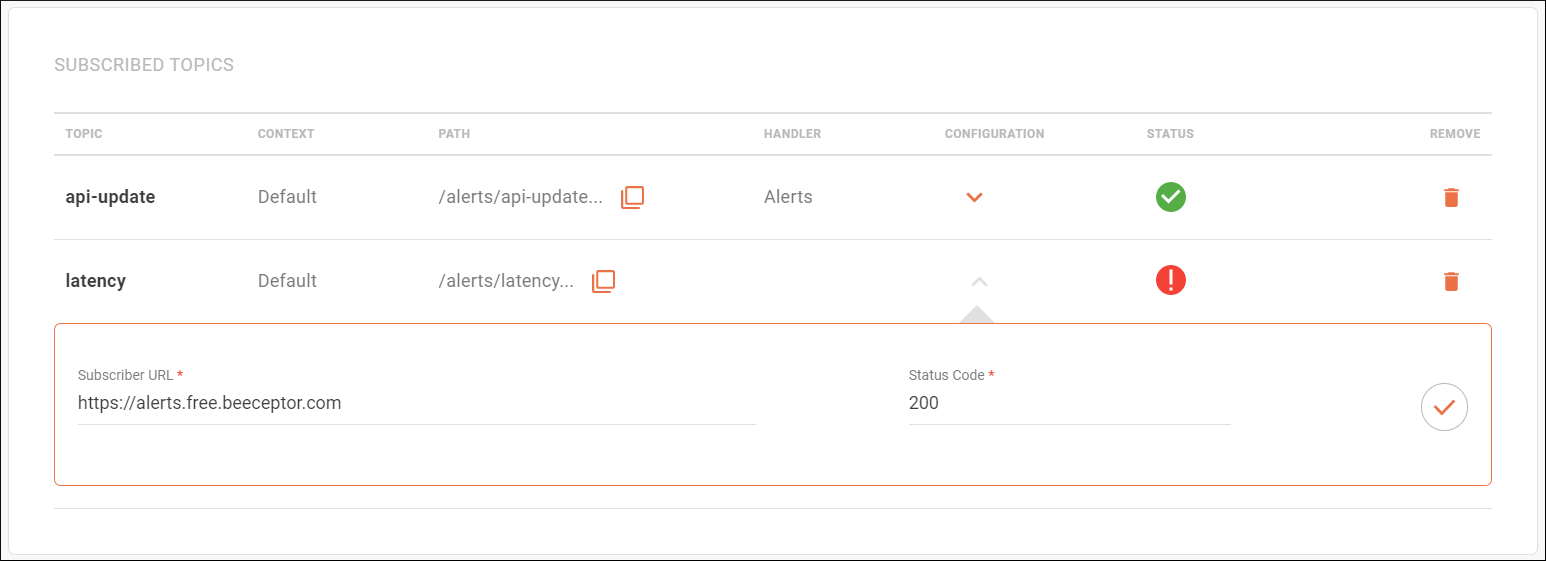Select the api-update topic name
The width and height of the screenshot is (1546, 561).
(110, 197)
